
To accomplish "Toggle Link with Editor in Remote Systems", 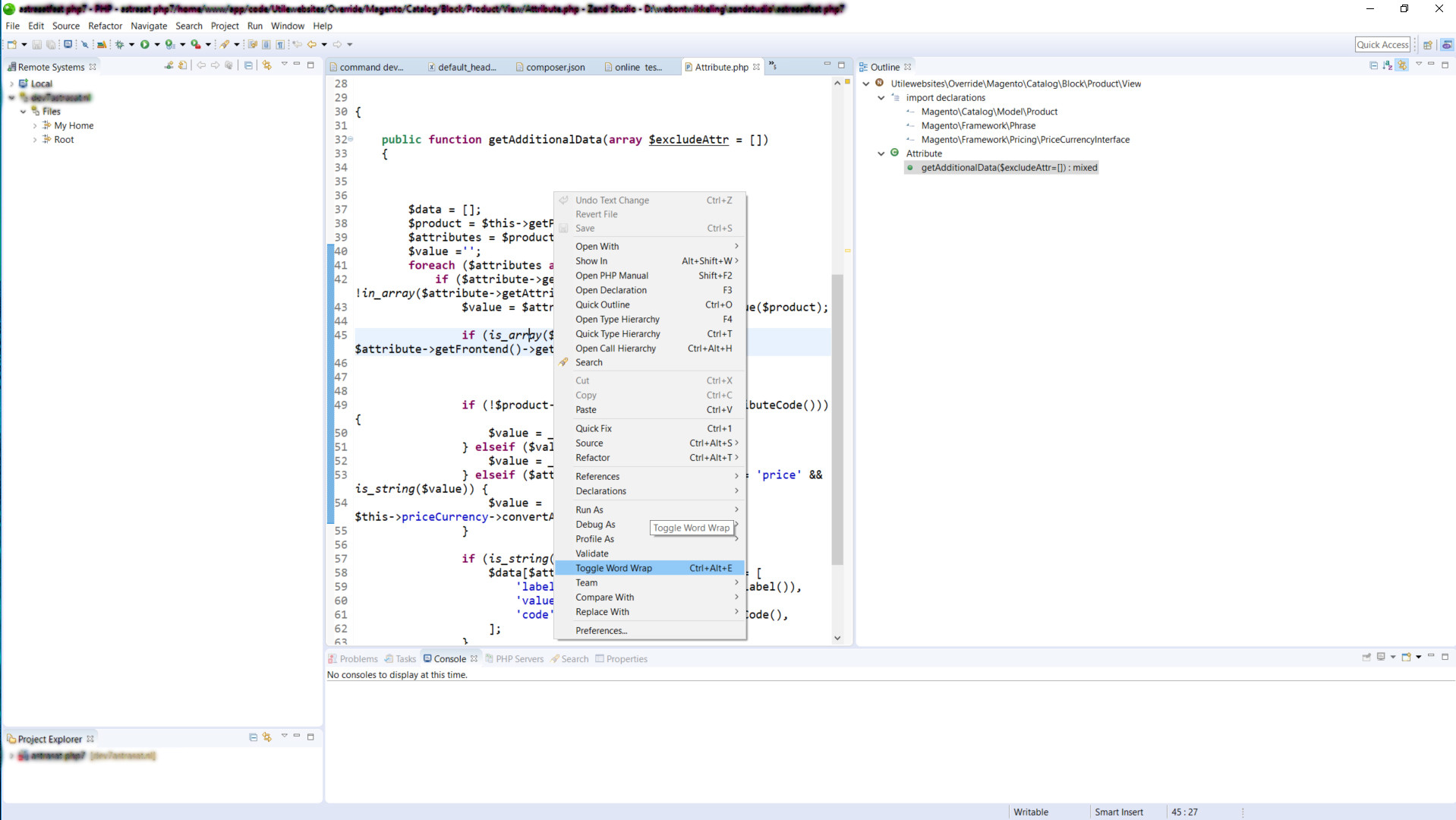I will point(266,65).
